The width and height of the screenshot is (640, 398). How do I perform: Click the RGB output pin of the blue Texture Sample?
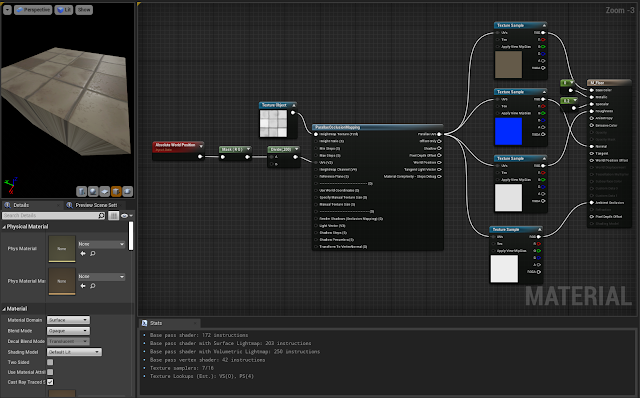click(543, 99)
